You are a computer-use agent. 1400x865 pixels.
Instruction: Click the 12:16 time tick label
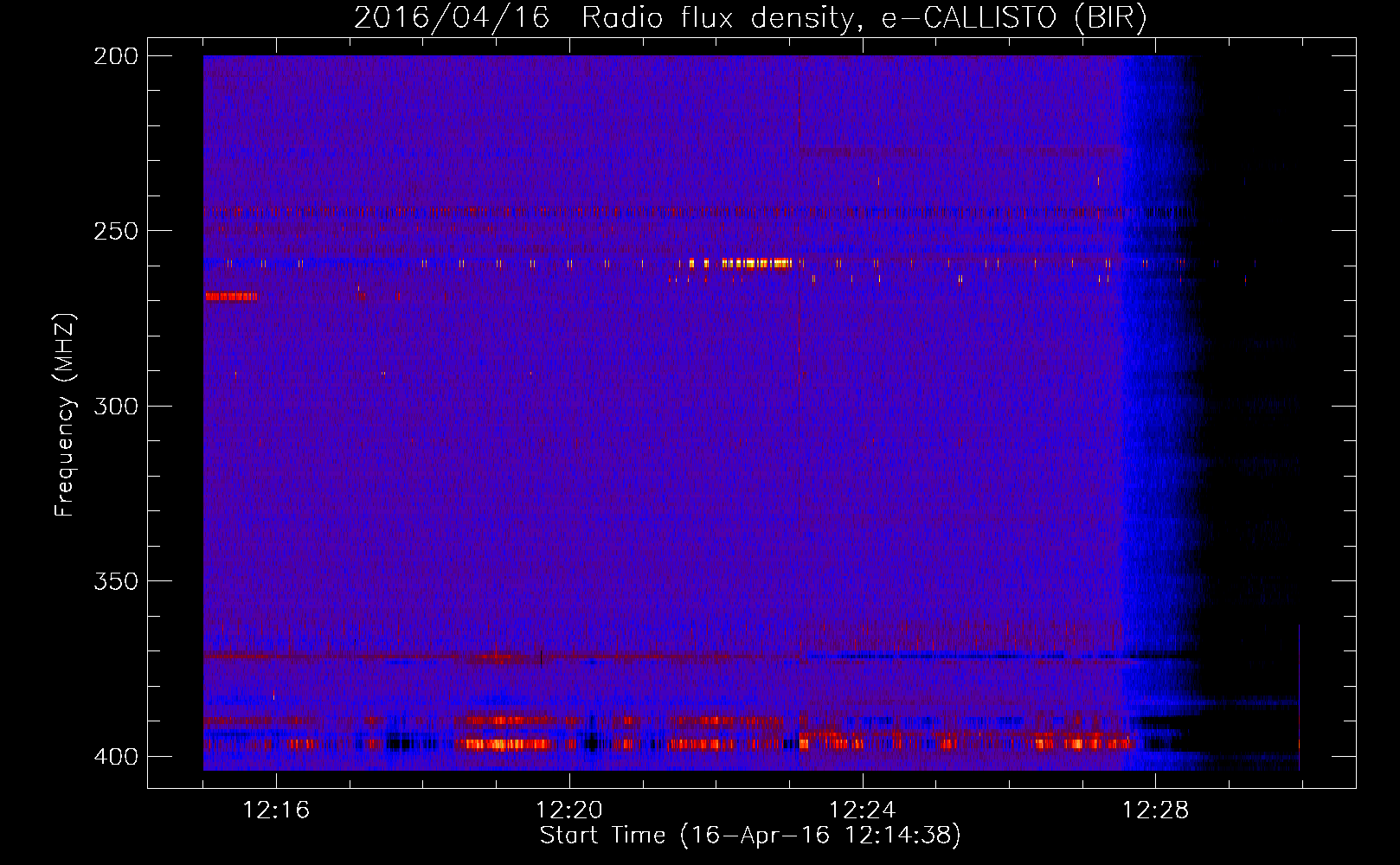click(276, 811)
